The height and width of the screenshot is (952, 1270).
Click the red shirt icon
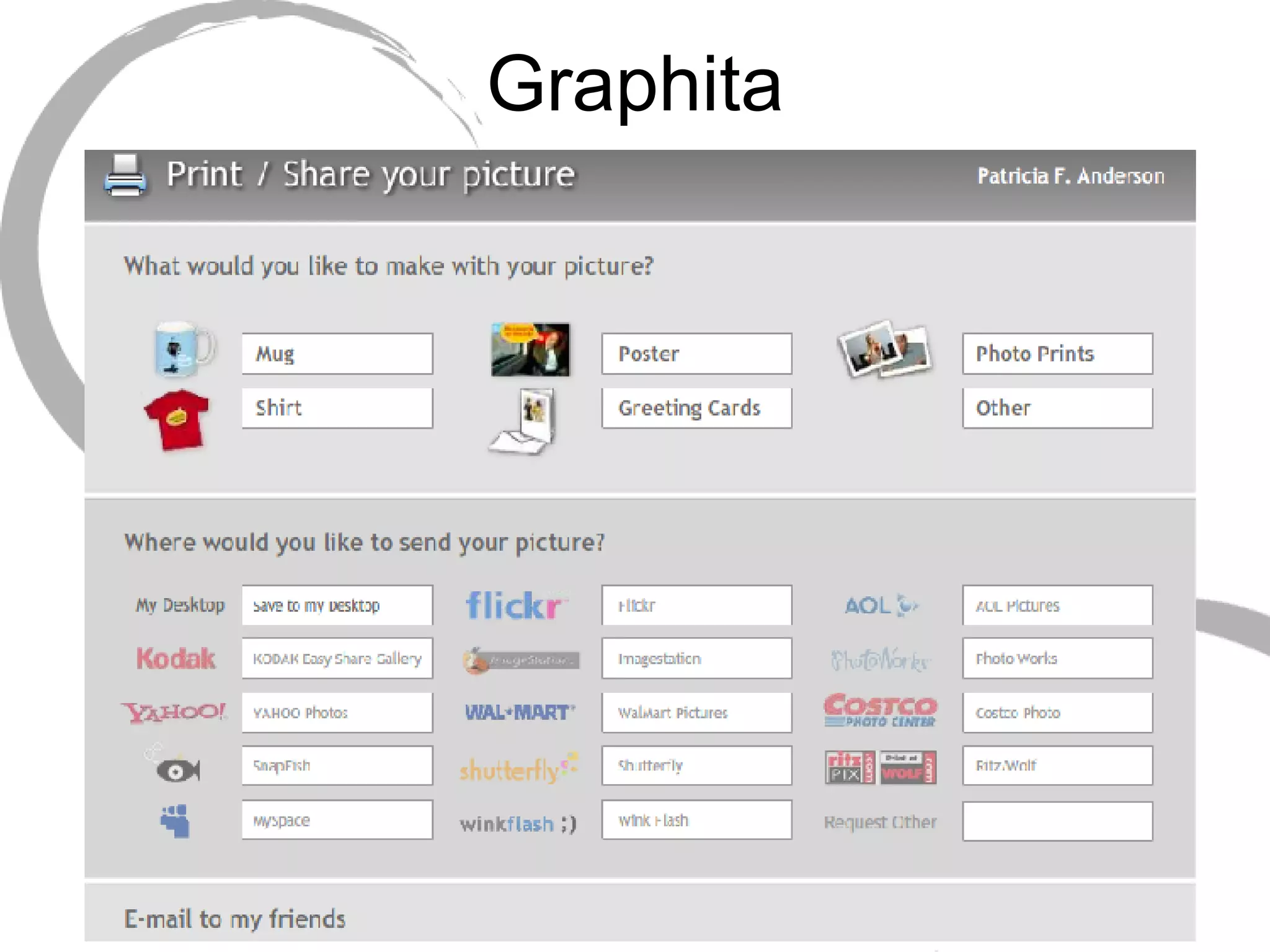click(177, 420)
